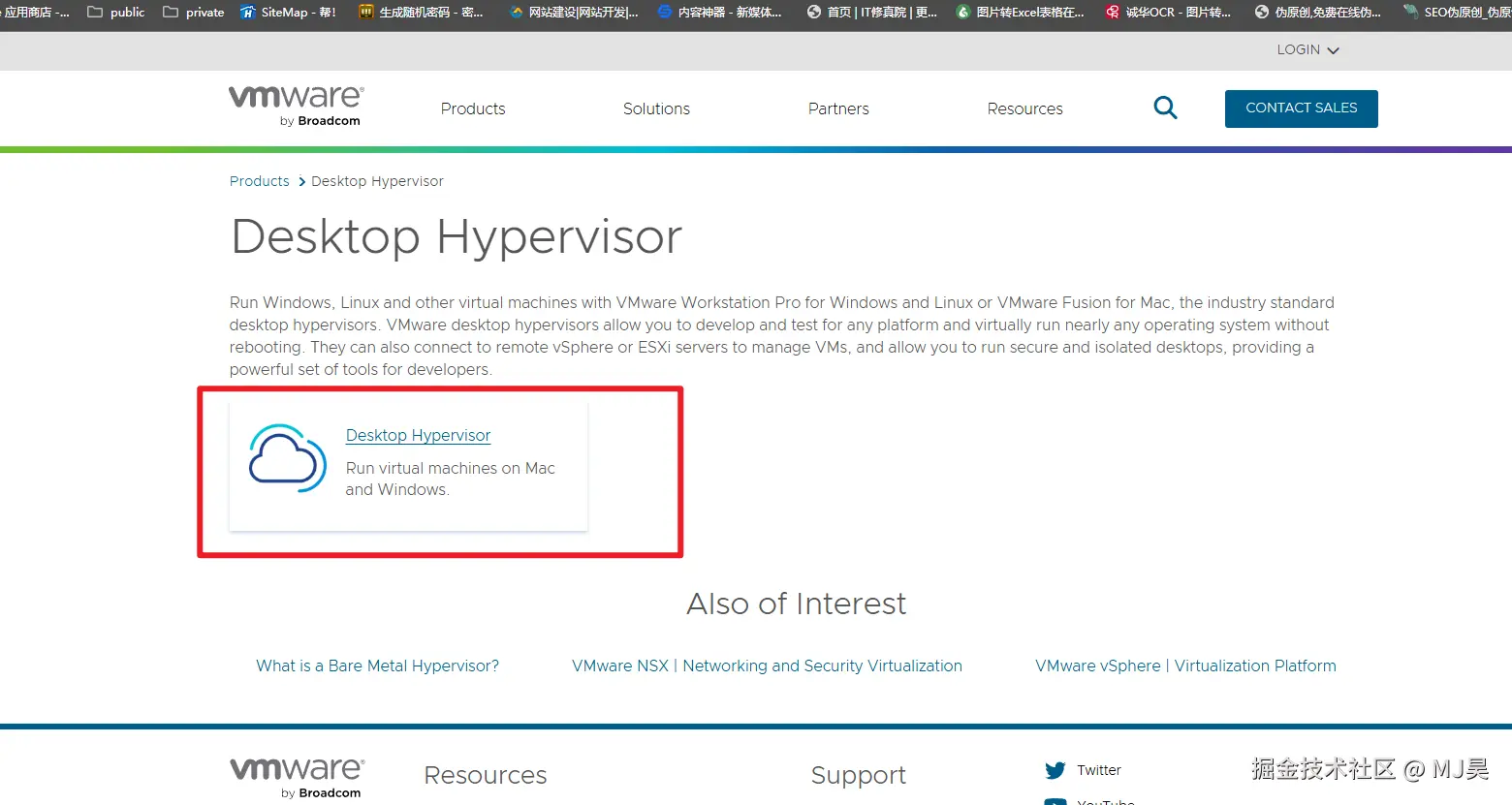Open the Partners navigation menu
The image size is (1512, 805).
coord(838,108)
